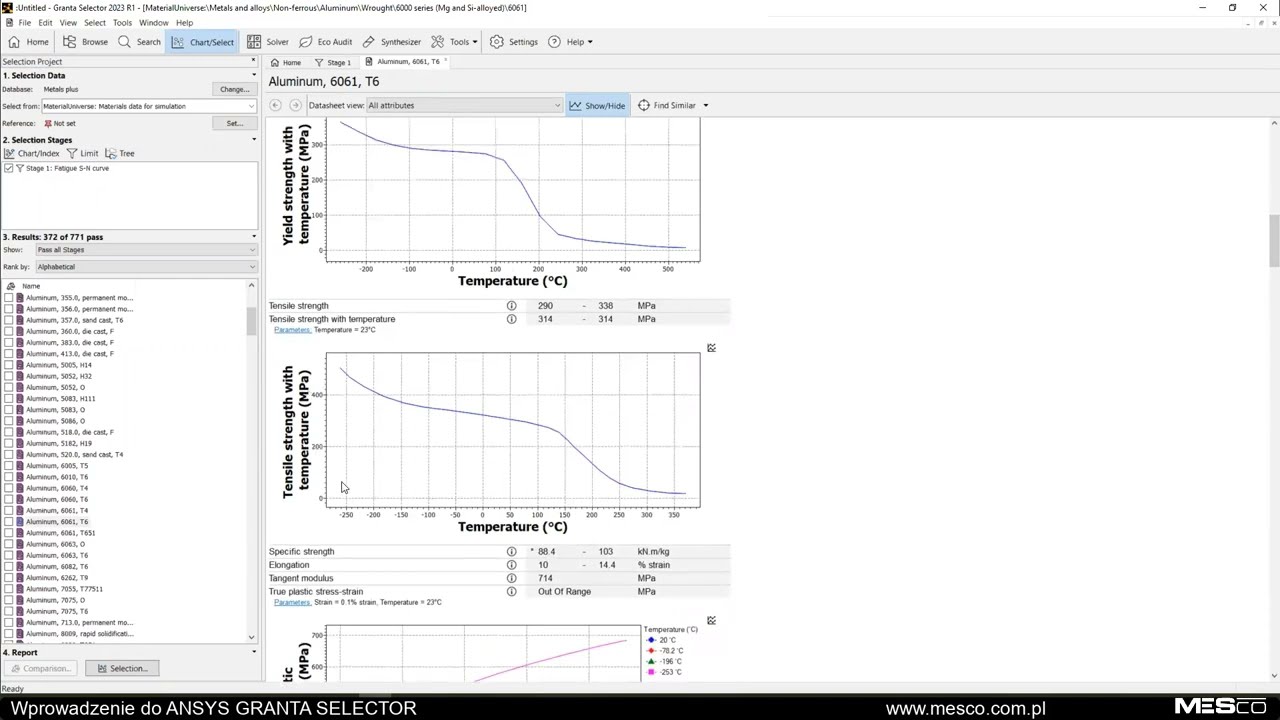Click the Comparison... report button
1280x720 pixels.
pyautogui.click(x=39, y=669)
